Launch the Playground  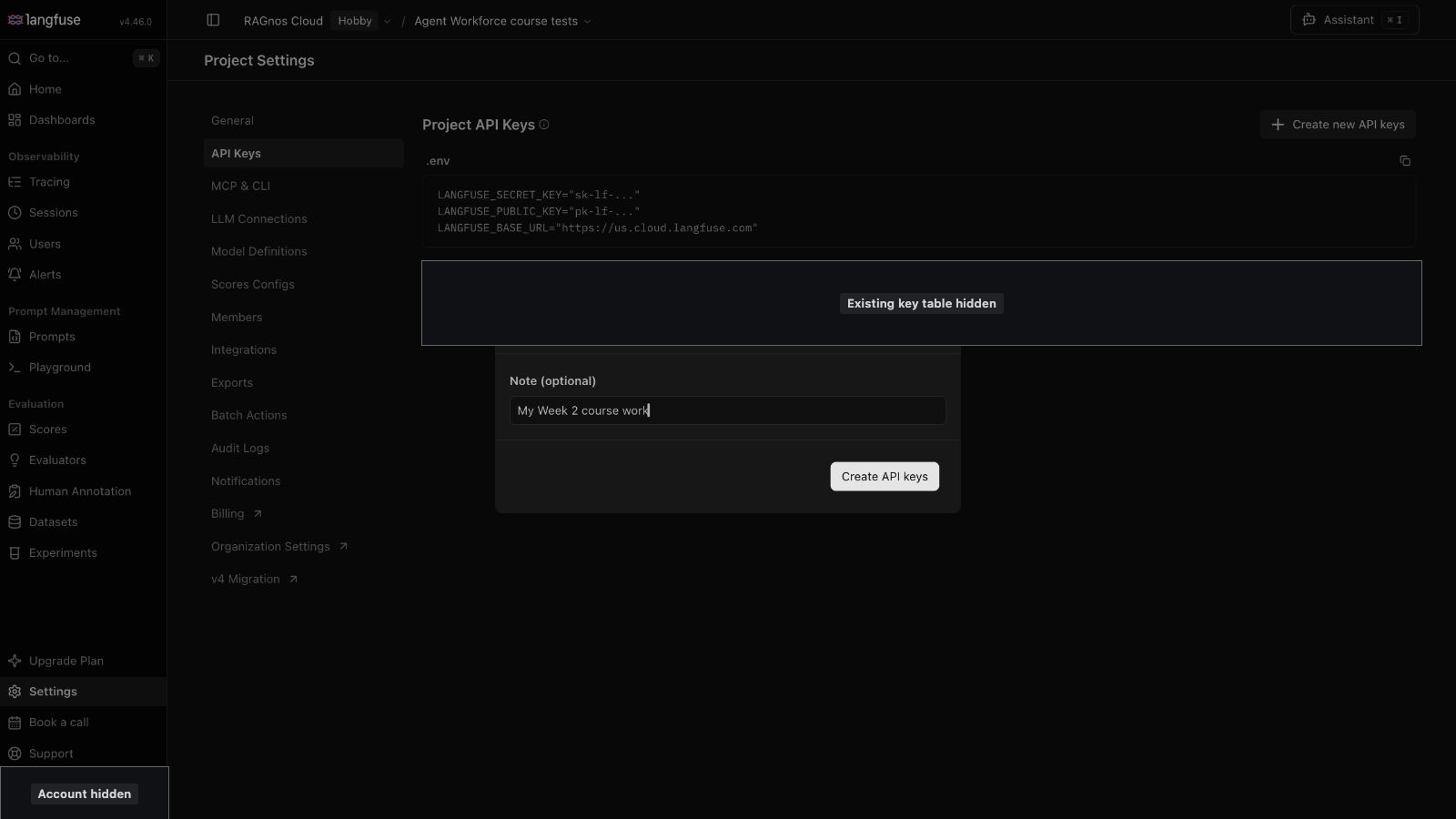pos(83,368)
